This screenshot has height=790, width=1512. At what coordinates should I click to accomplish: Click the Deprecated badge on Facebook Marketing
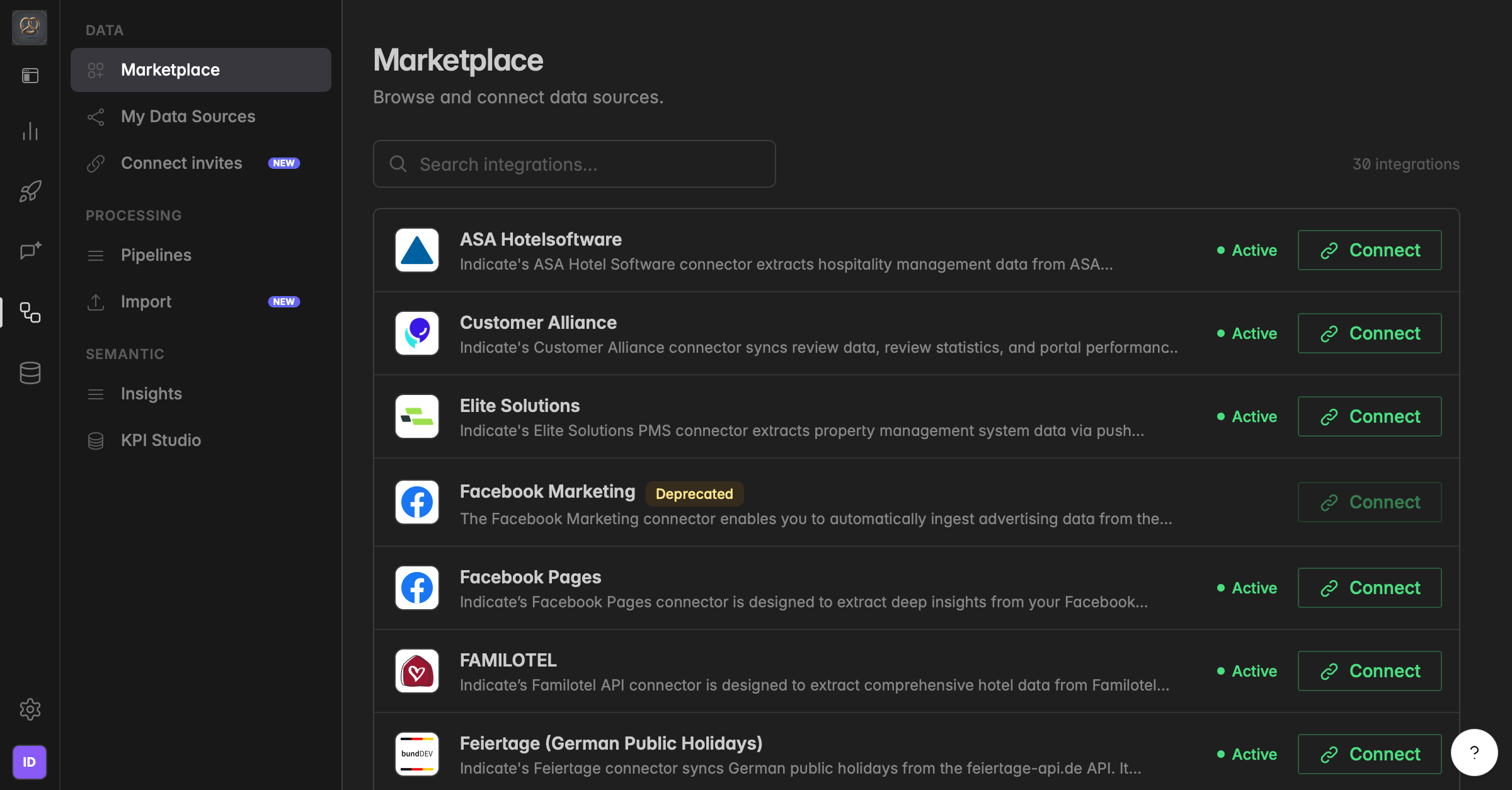[694, 494]
